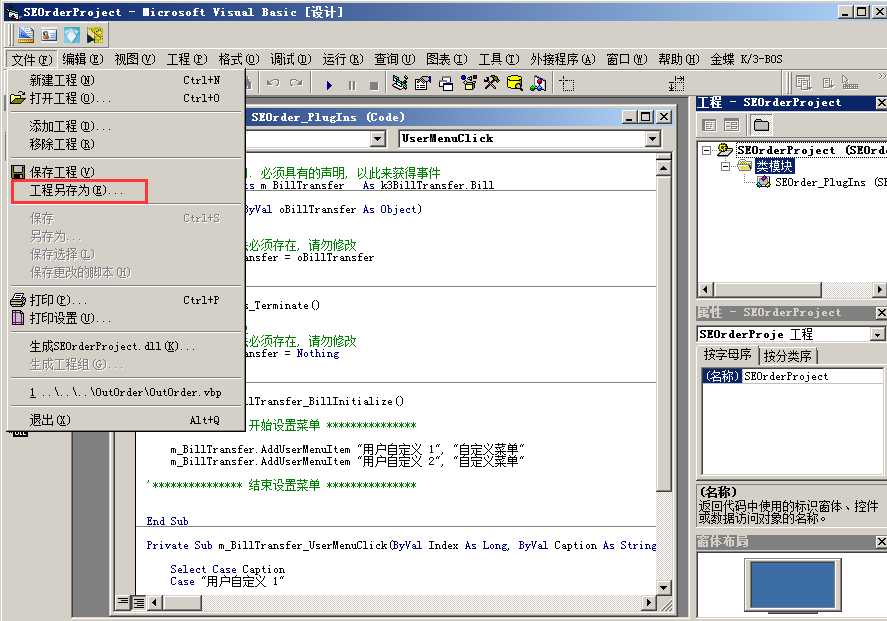
Task: Open the Project Explorer toolbar icon
Action: click(x=400, y=84)
